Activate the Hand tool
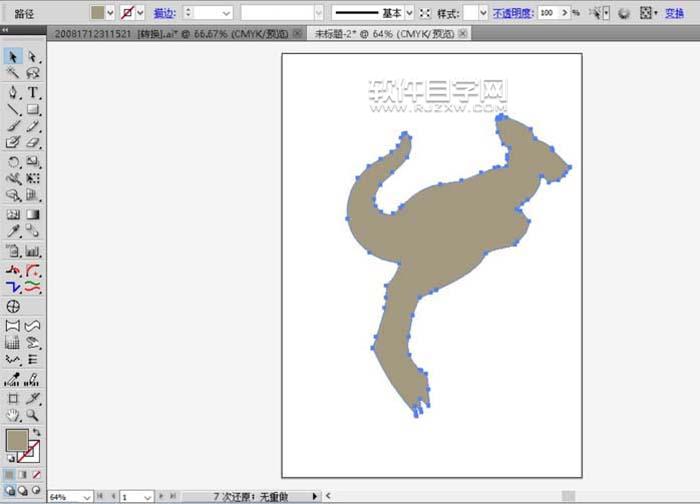This screenshot has height=504, width=700. (x=12, y=415)
